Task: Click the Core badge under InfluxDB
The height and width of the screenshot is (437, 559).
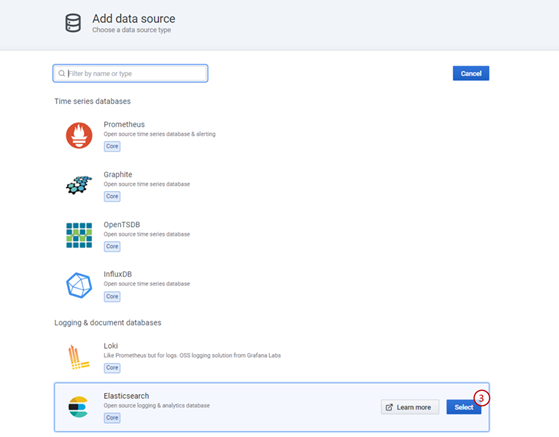Action: 112,297
